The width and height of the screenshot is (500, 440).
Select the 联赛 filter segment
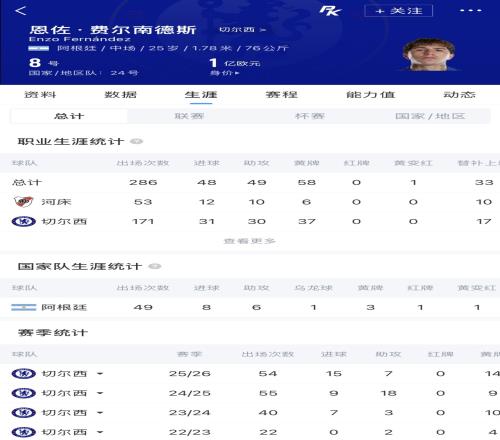click(189, 116)
